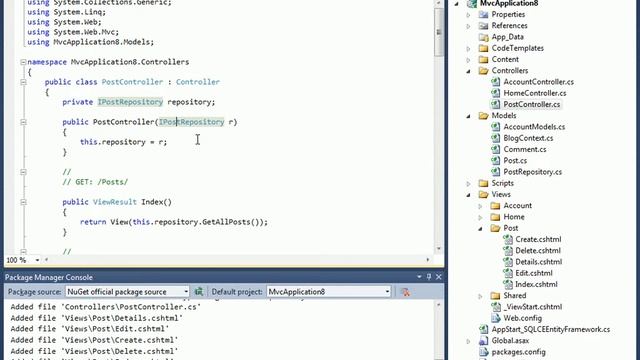Collapse the namespace MvcApplication8.Controllers block

click(x=23, y=62)
